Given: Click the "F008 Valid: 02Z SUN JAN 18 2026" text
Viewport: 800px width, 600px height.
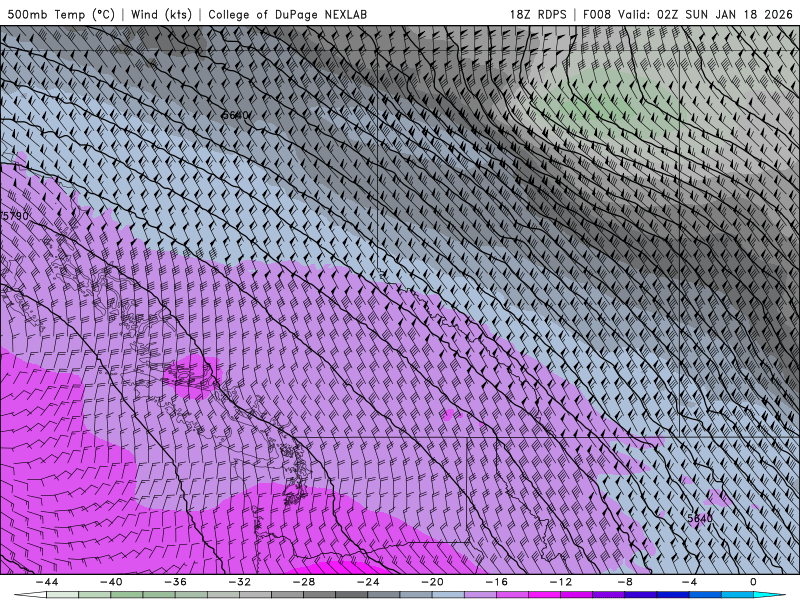Looking at the screenshot, I should pyautogui.click(x=687, y=14).
